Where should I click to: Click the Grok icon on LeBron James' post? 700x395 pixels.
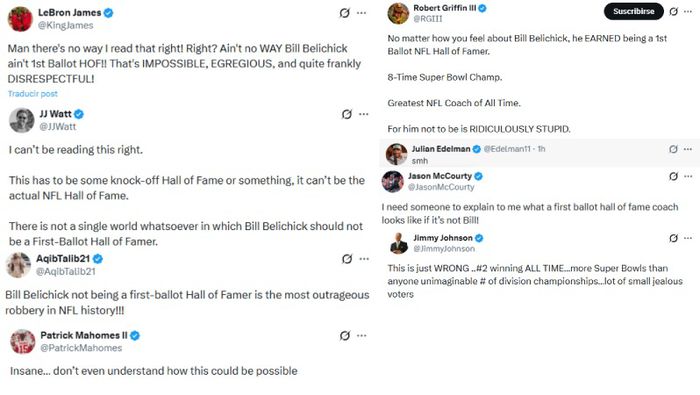click(344, 13)
